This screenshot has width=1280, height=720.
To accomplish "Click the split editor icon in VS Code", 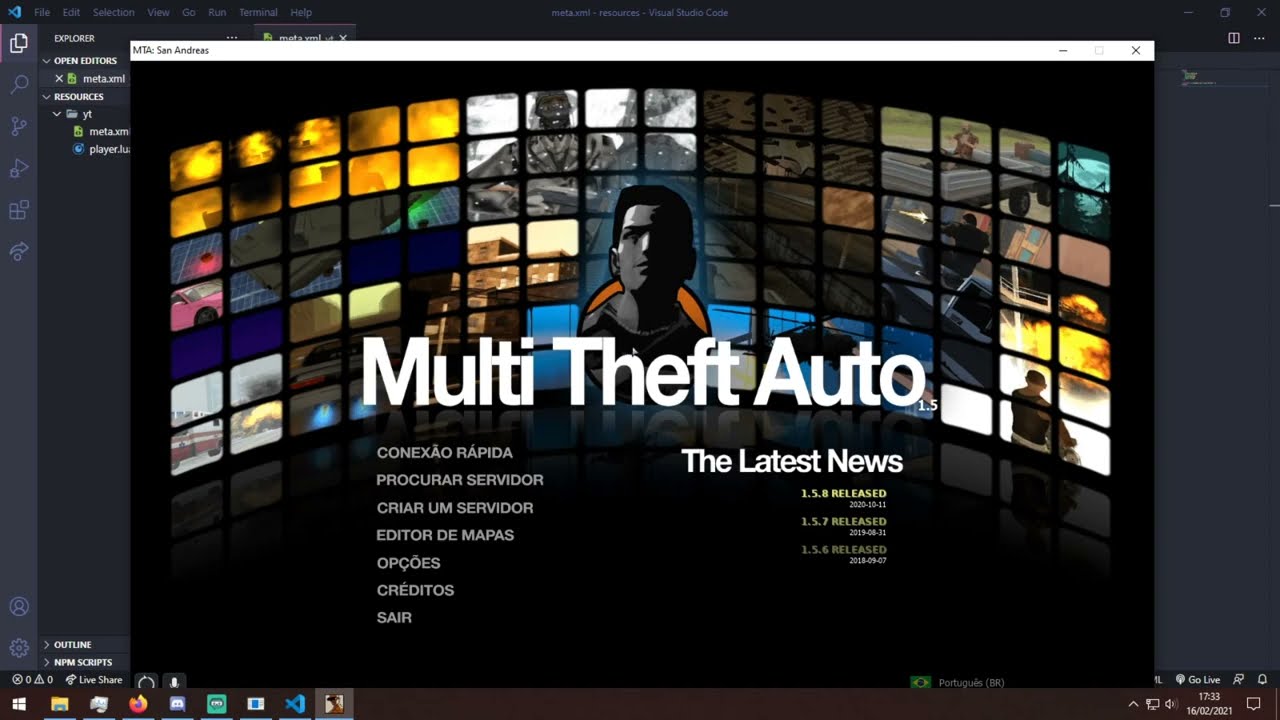I will pos(1234,38).
